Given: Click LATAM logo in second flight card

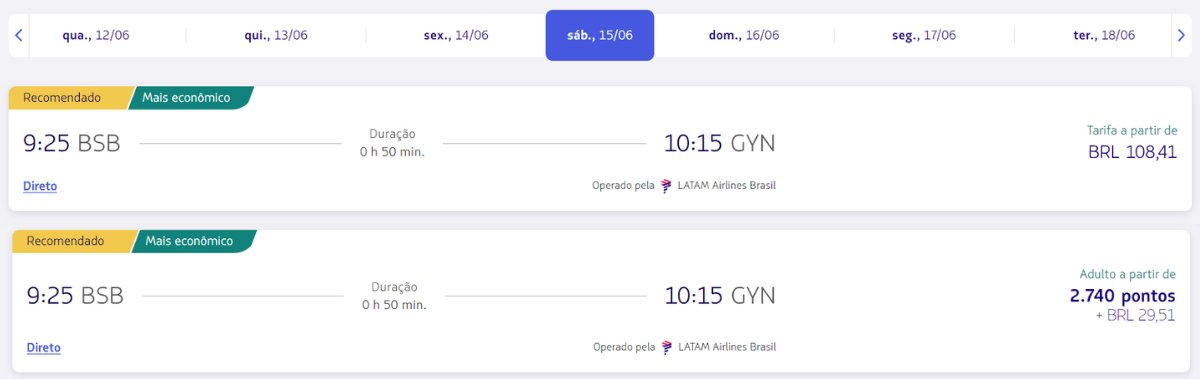Looking at the screenshot, I should click(x=667, y=347).
